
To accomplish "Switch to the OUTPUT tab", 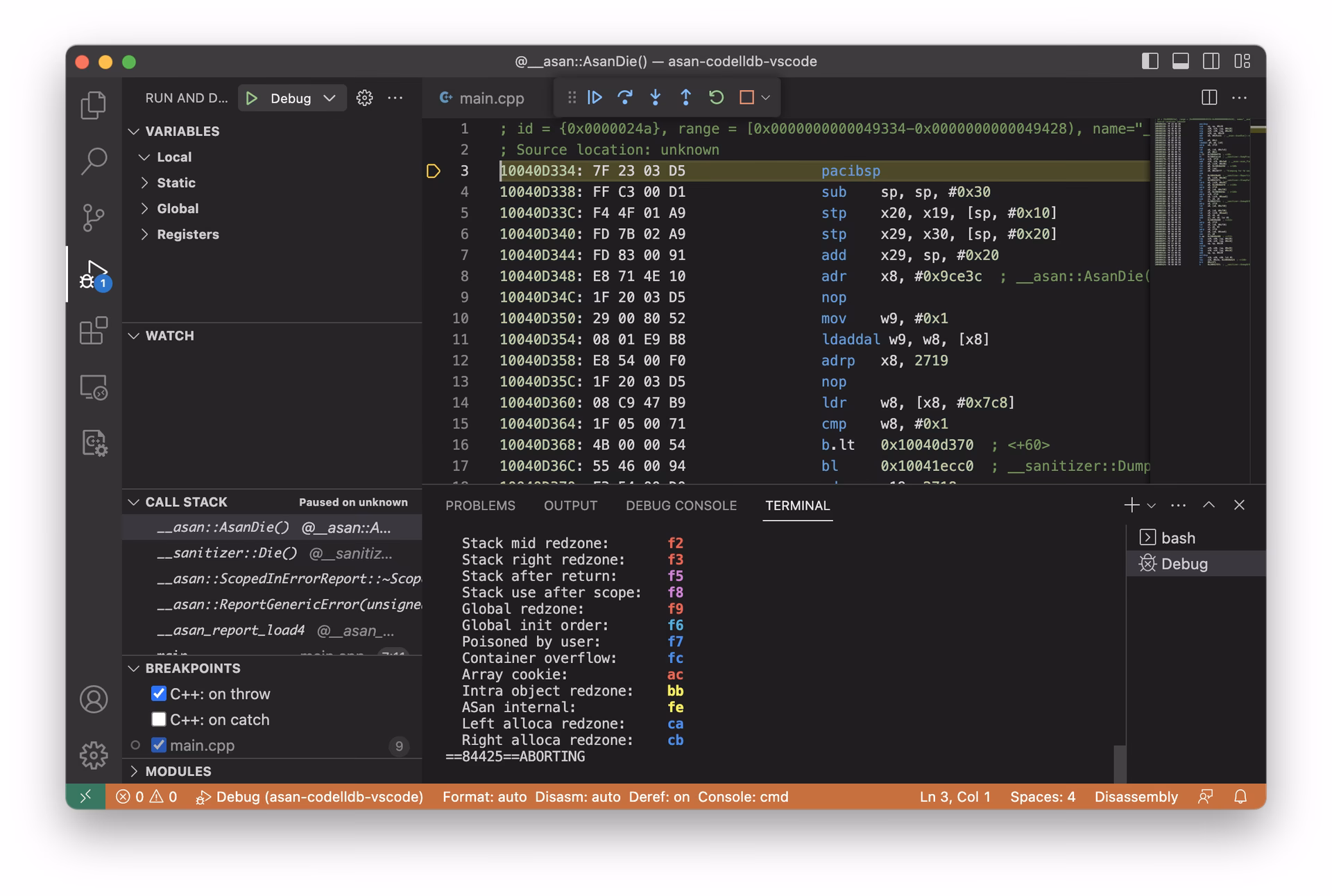I will coord(570,506).
